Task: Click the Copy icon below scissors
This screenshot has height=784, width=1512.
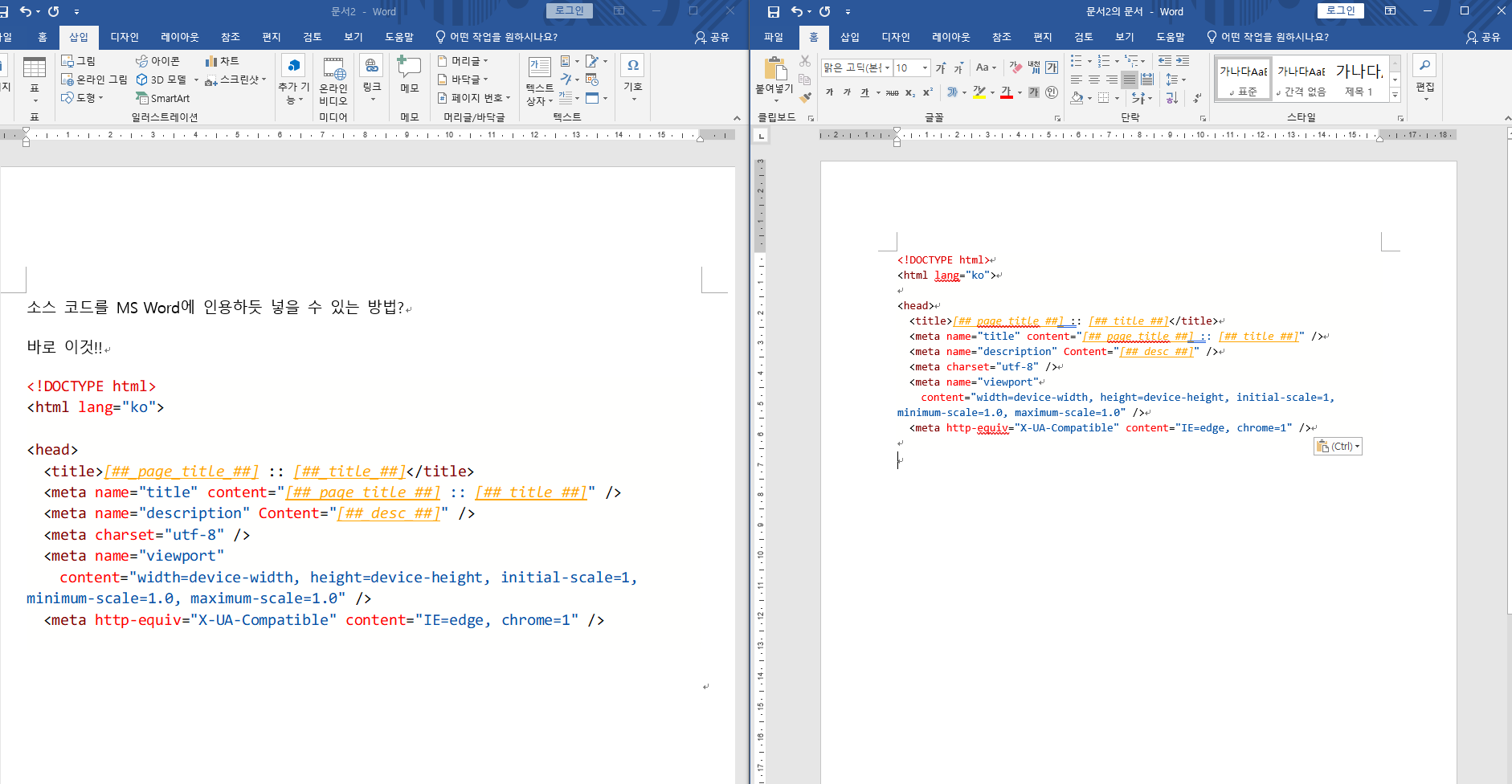Action: point(805,80)
